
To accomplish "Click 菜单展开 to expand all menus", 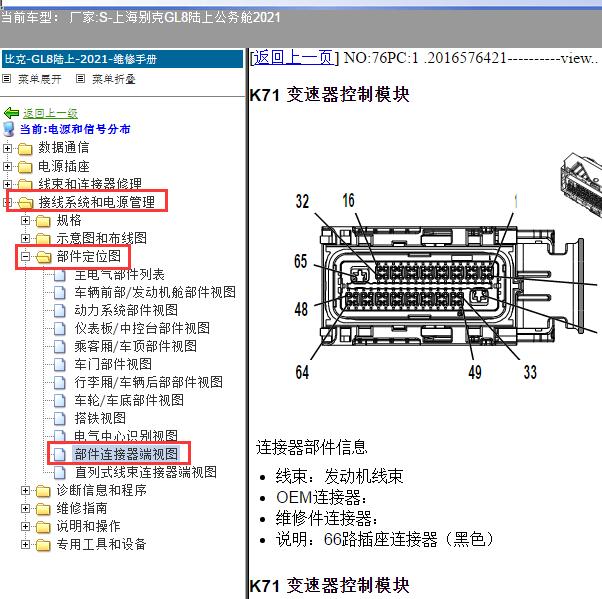I will [40, 79].
